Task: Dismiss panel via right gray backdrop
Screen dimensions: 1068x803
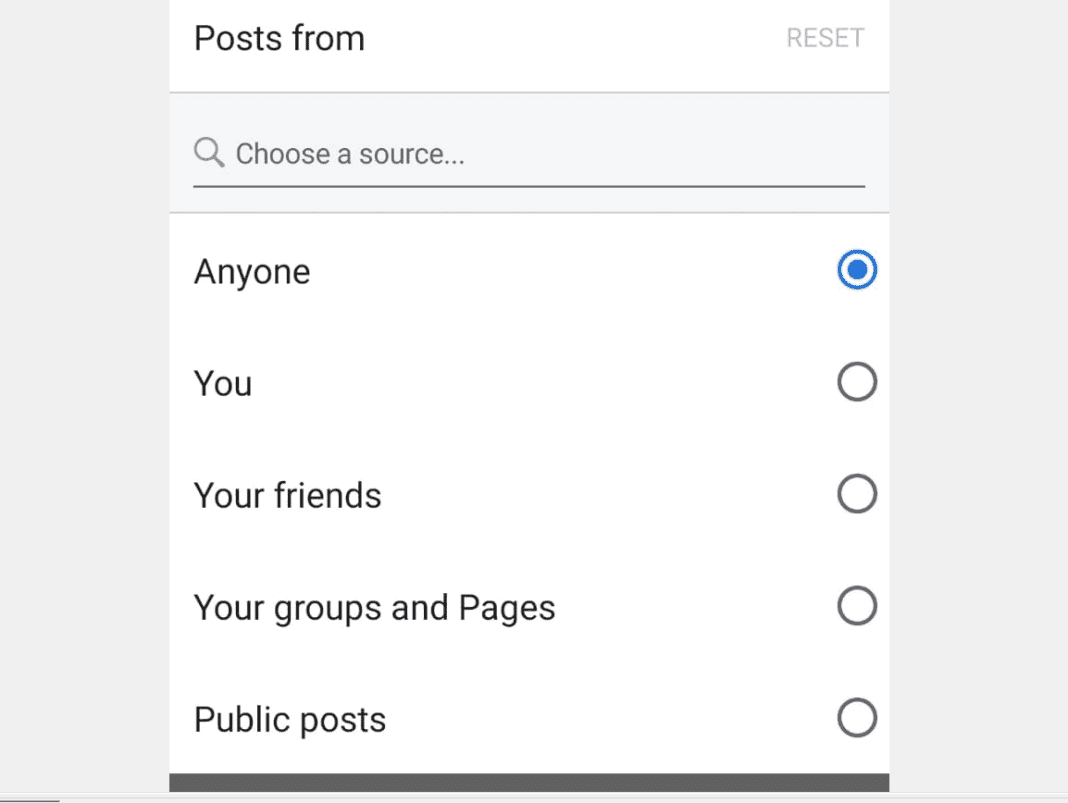Action: tap(978, 395)
